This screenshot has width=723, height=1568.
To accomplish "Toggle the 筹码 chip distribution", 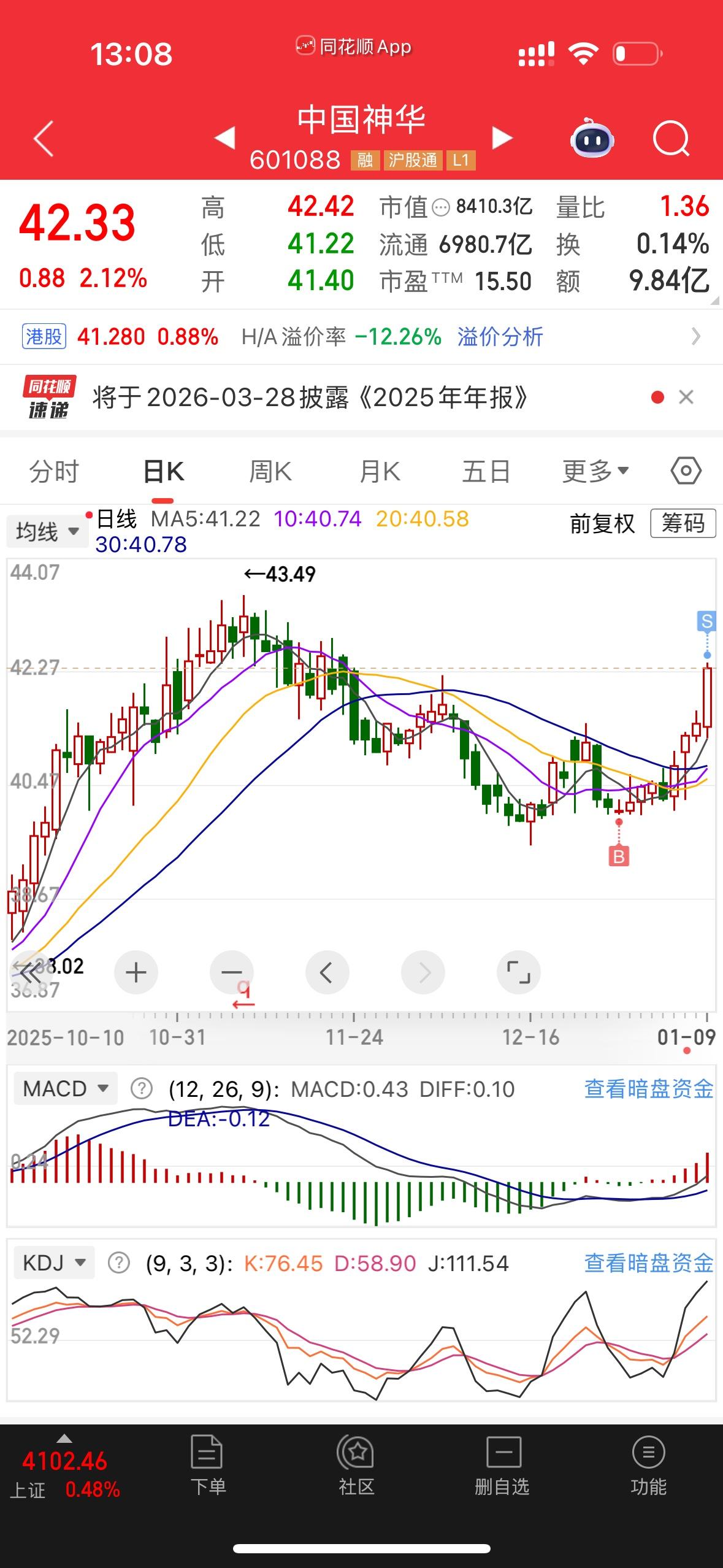I will point(683,523).
